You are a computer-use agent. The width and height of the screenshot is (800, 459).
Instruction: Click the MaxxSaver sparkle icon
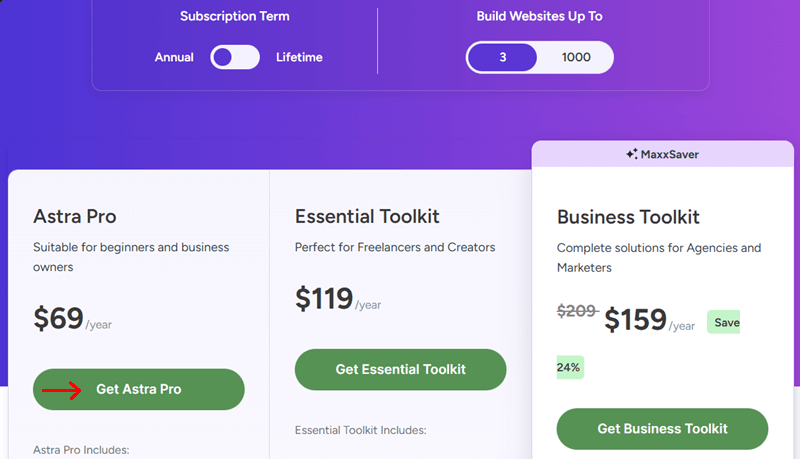(x=632, y=154)
